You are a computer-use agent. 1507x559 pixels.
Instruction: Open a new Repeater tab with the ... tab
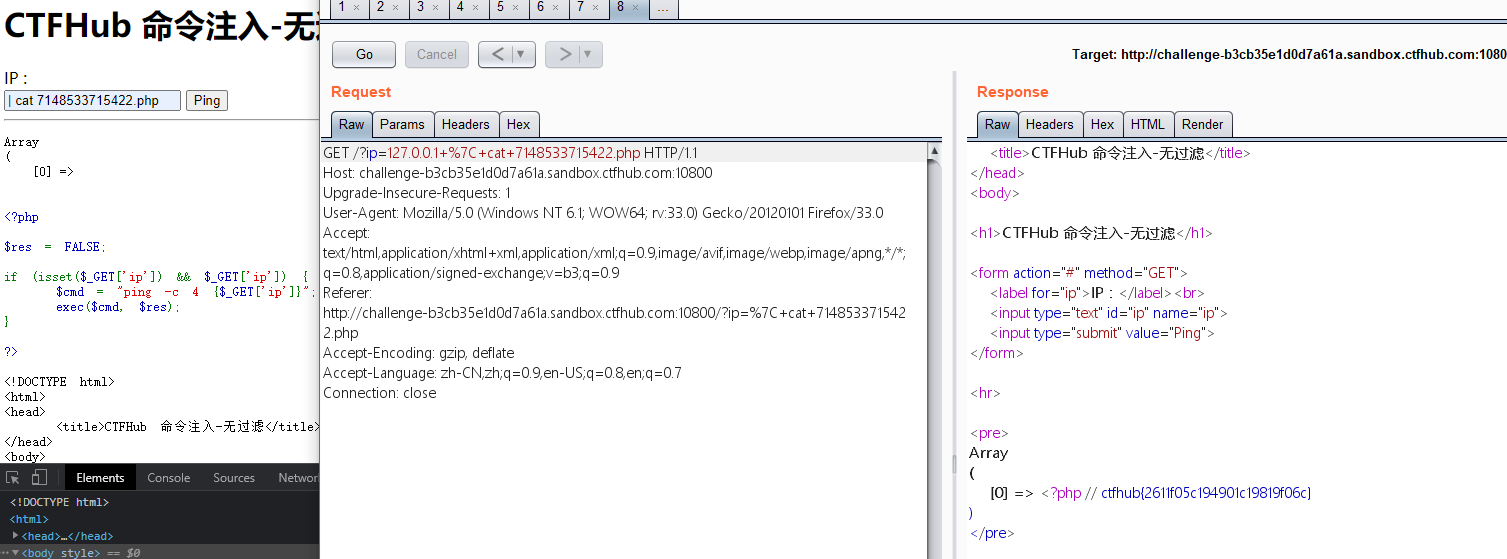click(663, 8)
